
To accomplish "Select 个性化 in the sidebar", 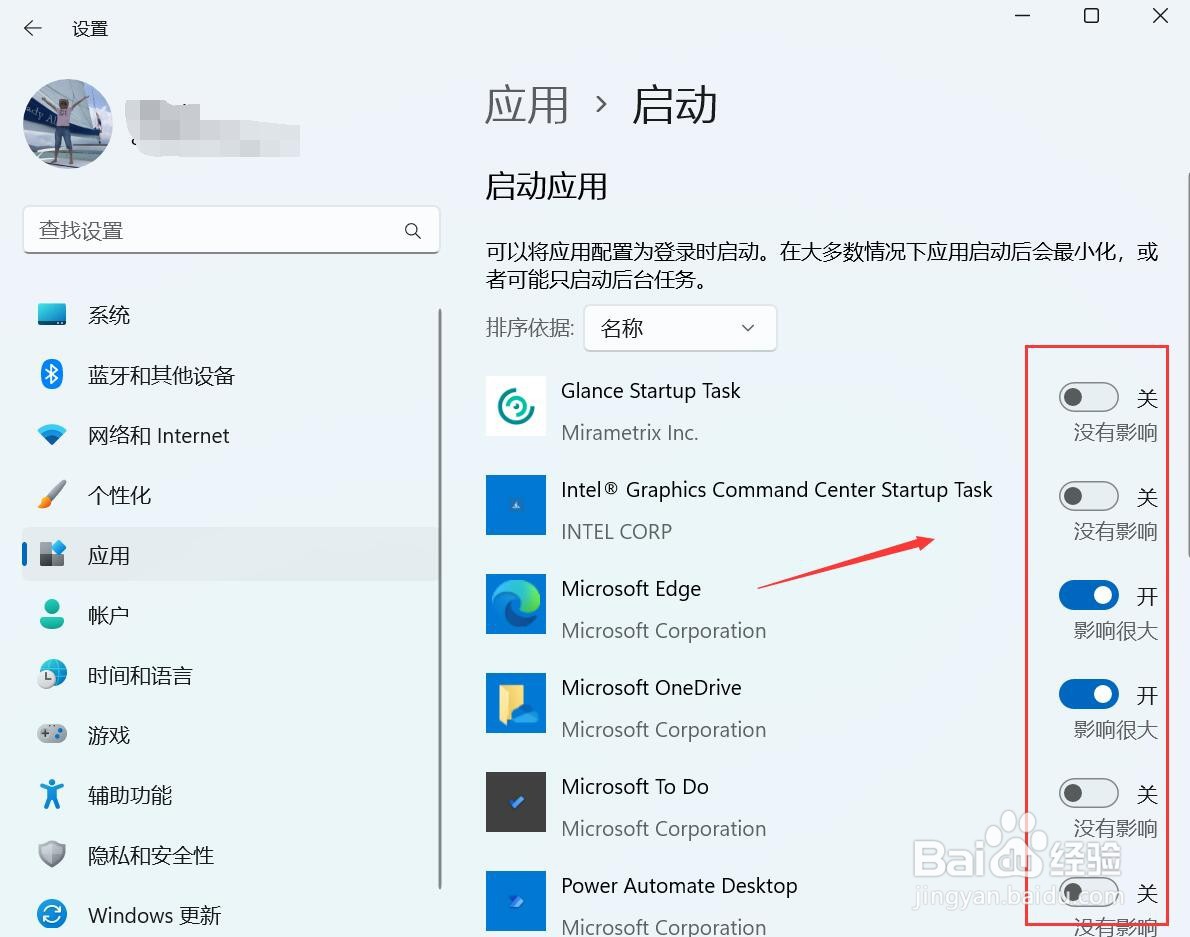I will tap(230, 495).
